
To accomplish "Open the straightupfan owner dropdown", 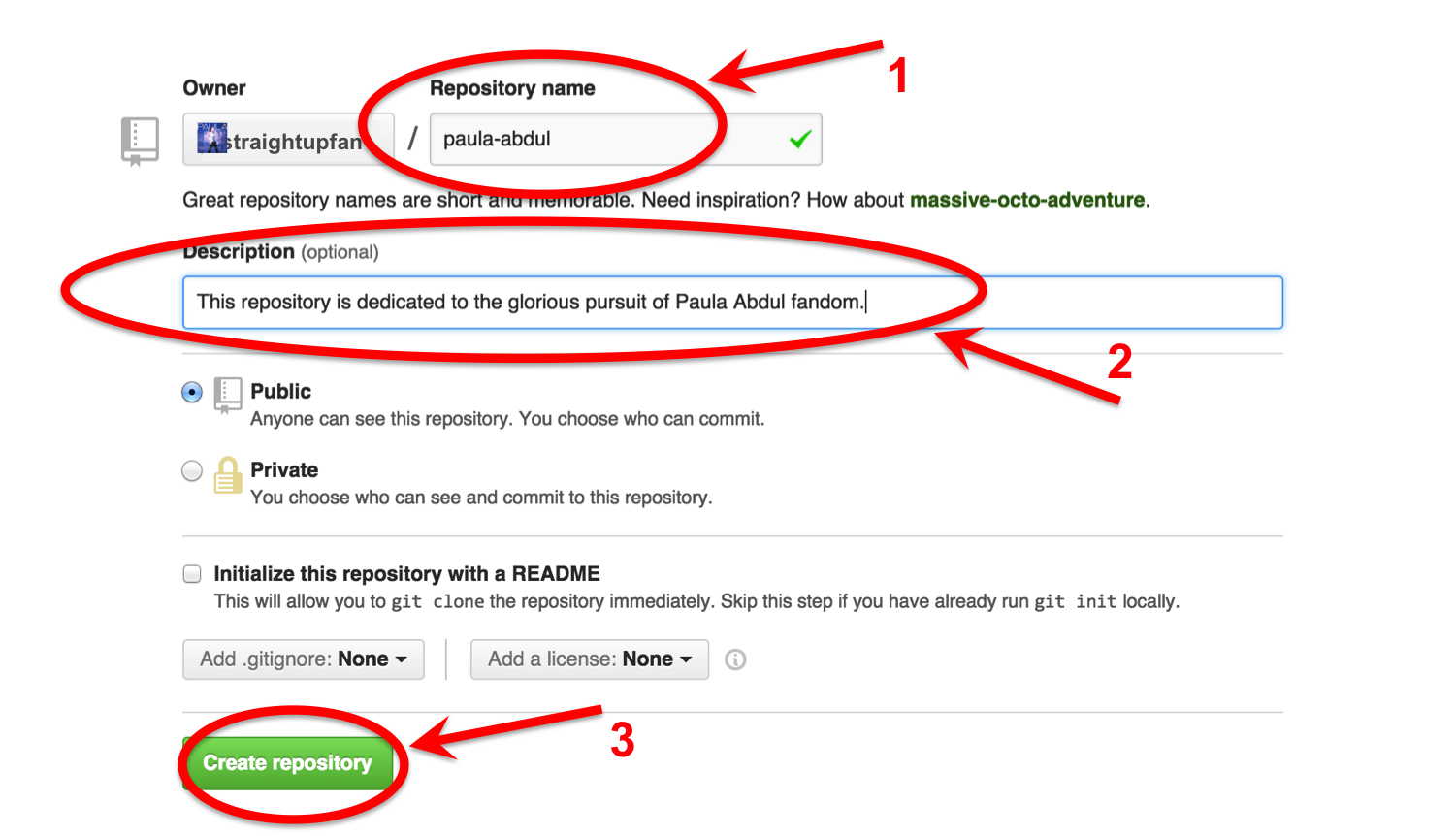I will [x=288, y=140].
